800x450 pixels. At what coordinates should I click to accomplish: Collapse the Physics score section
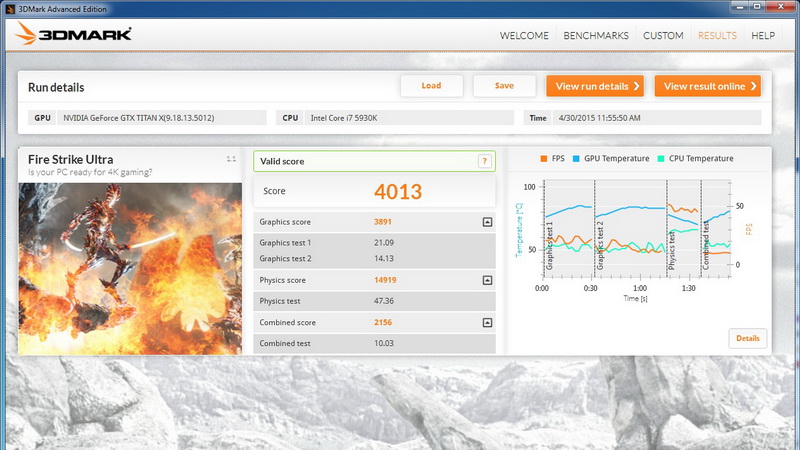pos(487,281)
